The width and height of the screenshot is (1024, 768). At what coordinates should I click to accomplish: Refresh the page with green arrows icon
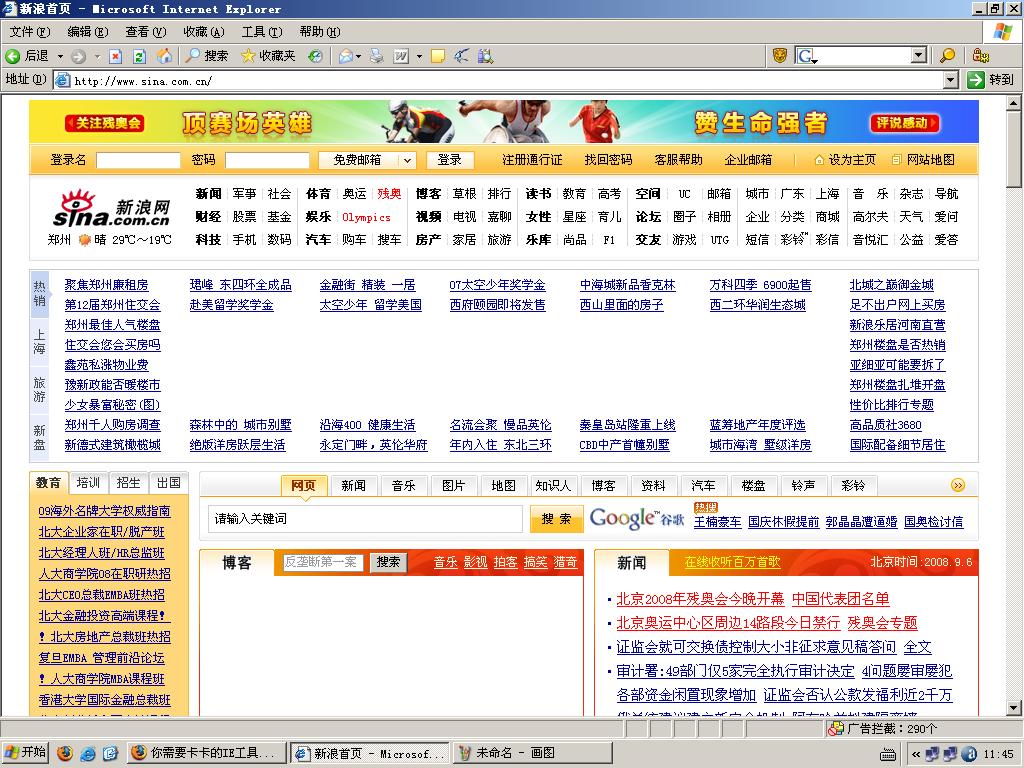tap(139, 56)
